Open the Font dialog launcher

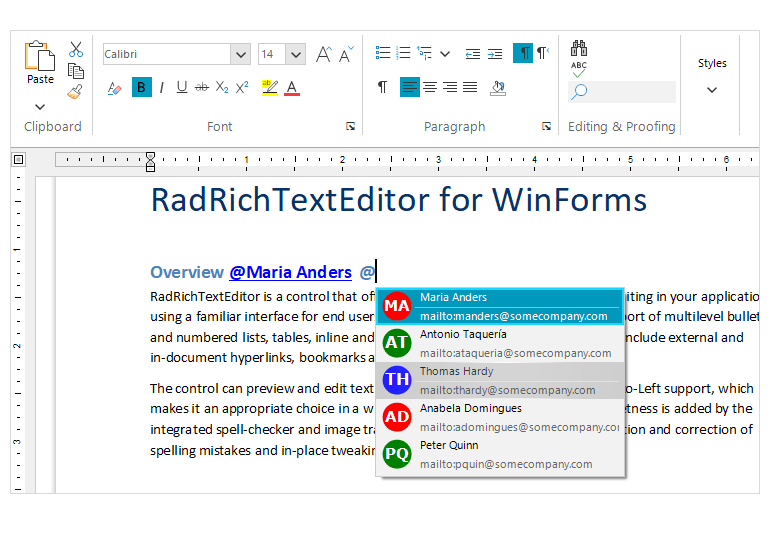click(x=350, y=126)
